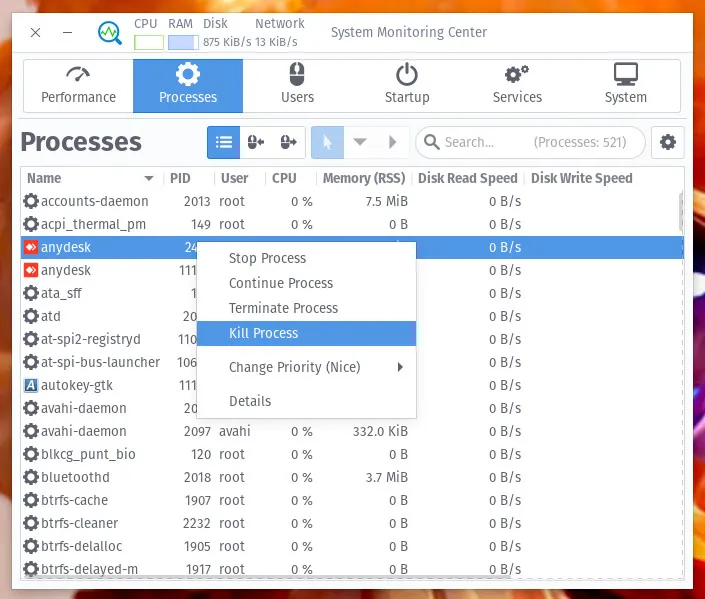Click the CPU usage mini bar in header
The width and height of the screenshot is (705, 599).
[x=149, y=43]
